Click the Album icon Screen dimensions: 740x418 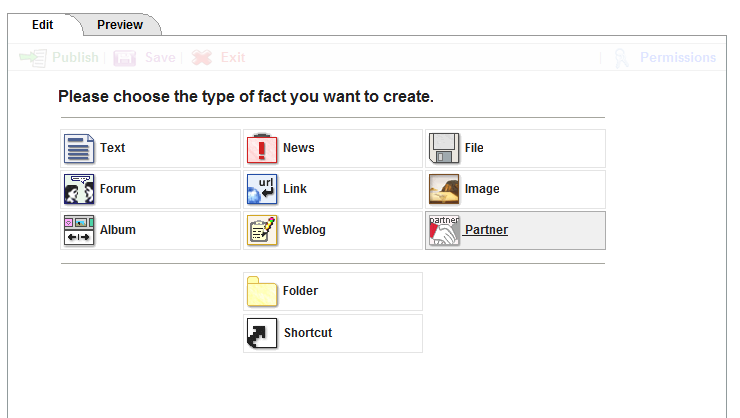click(78, 230)
